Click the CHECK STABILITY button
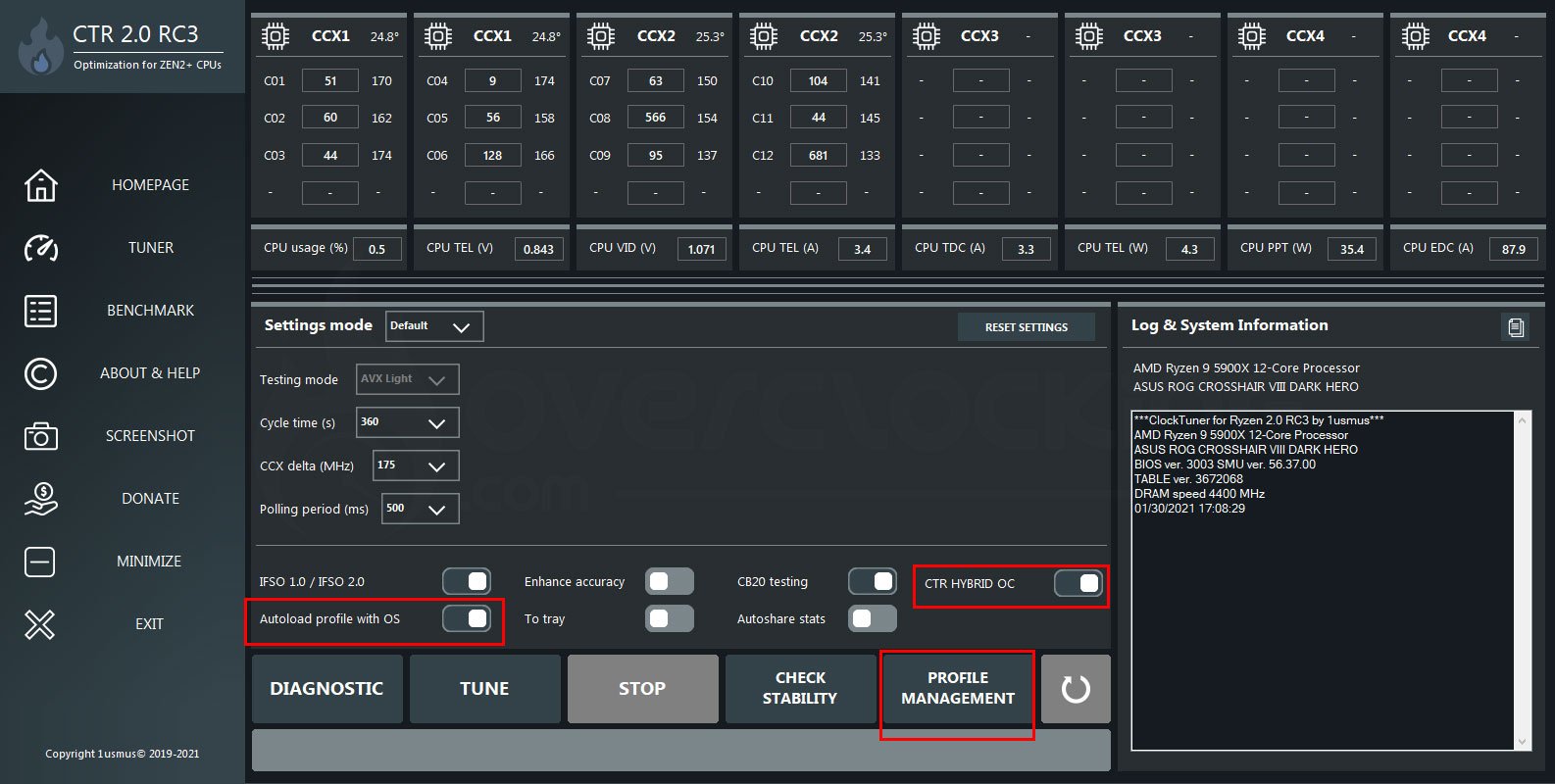This screenshot has height=784, width=1555. 800,689
